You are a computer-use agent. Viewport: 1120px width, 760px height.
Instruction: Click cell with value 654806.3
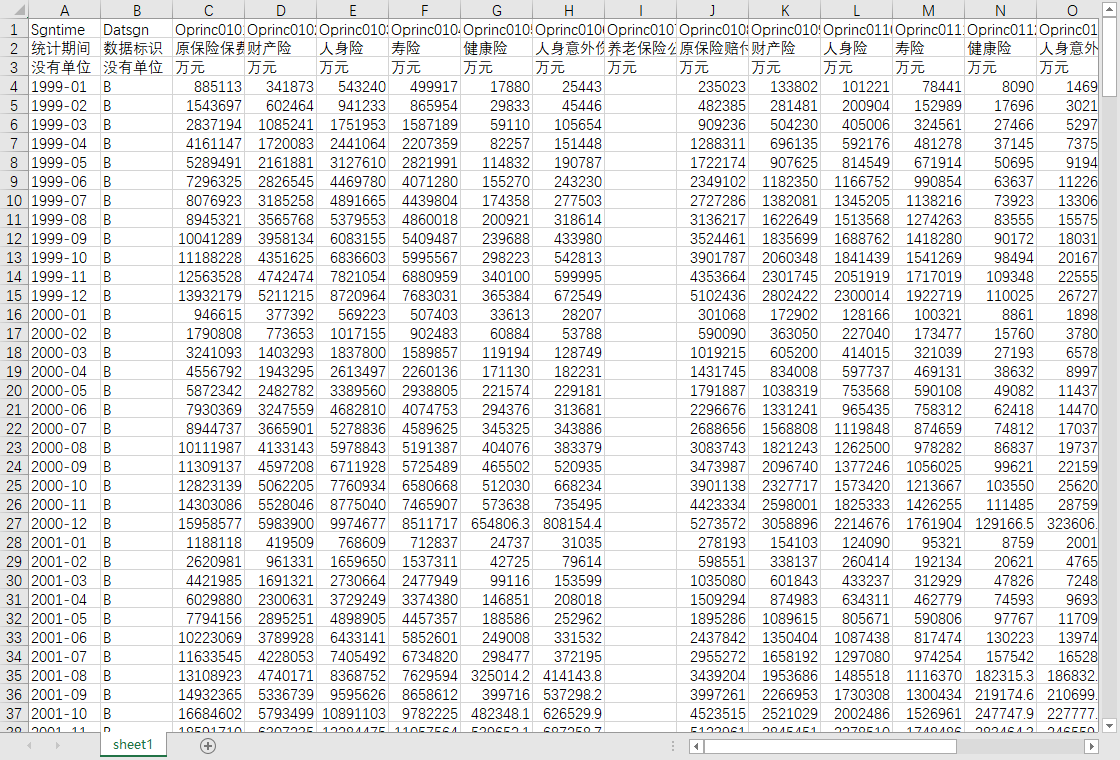[496, 524]
